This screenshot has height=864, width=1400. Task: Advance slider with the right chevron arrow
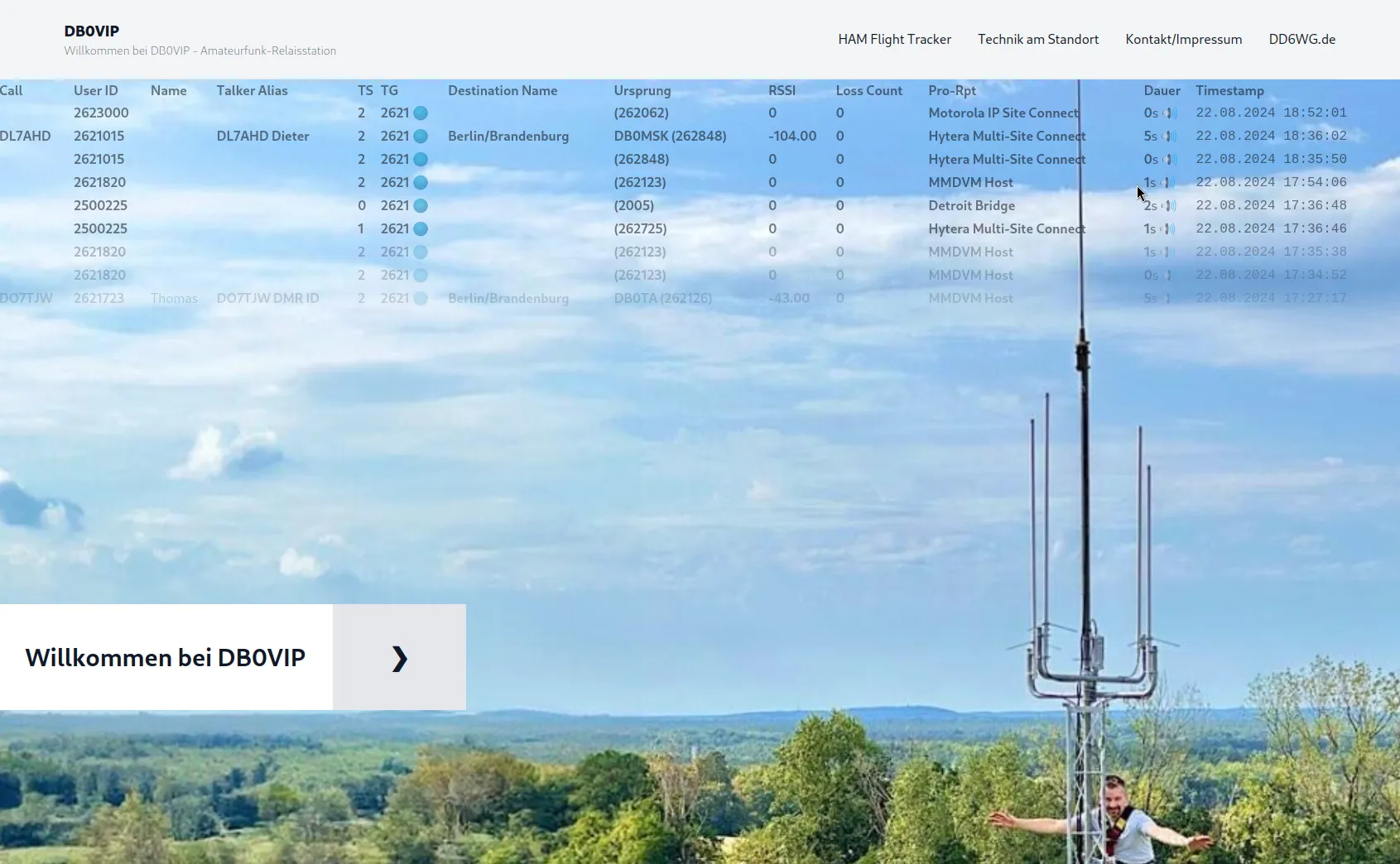(x=399, y=658)
